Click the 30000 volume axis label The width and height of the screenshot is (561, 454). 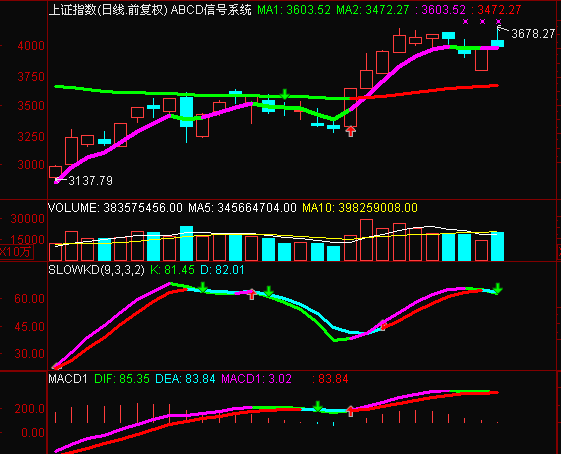click(x=28, y=219)
